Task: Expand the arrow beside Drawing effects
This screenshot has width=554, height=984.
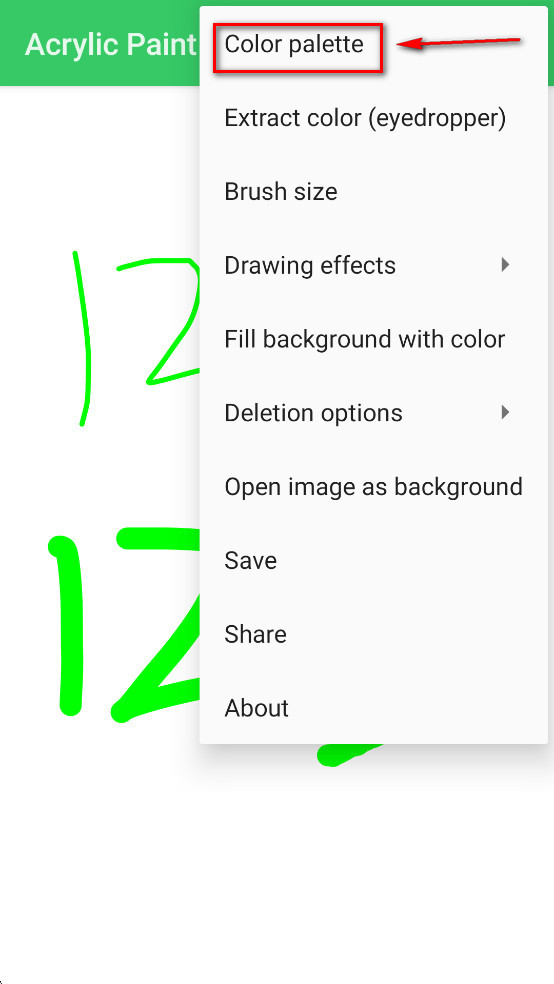Action: click(505, 265)
